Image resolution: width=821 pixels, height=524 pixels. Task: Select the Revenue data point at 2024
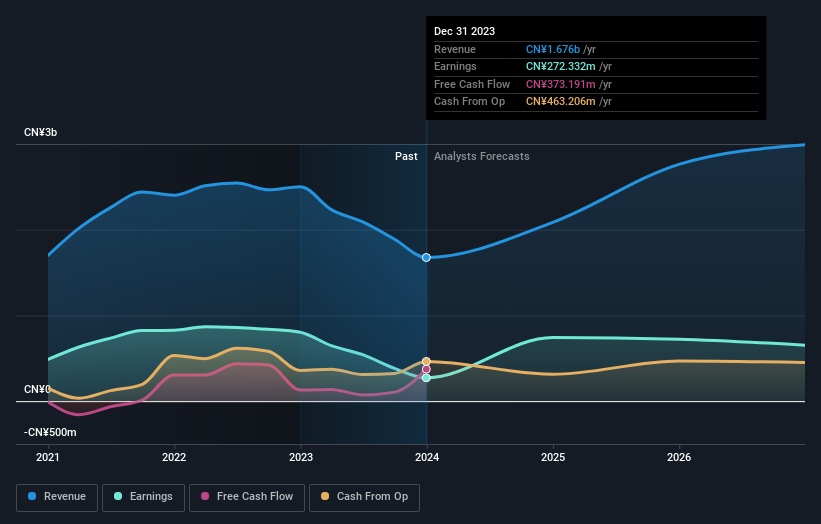(426, 258)
